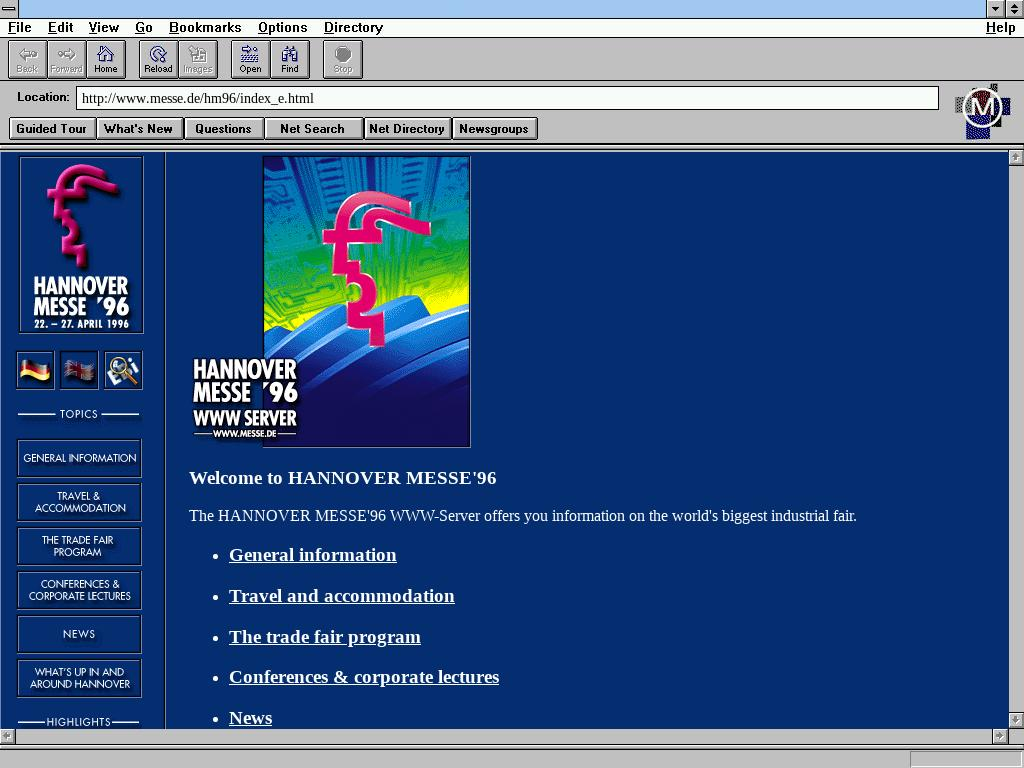
Task: Click the Find binoculars icon
Action: point(289,59)
